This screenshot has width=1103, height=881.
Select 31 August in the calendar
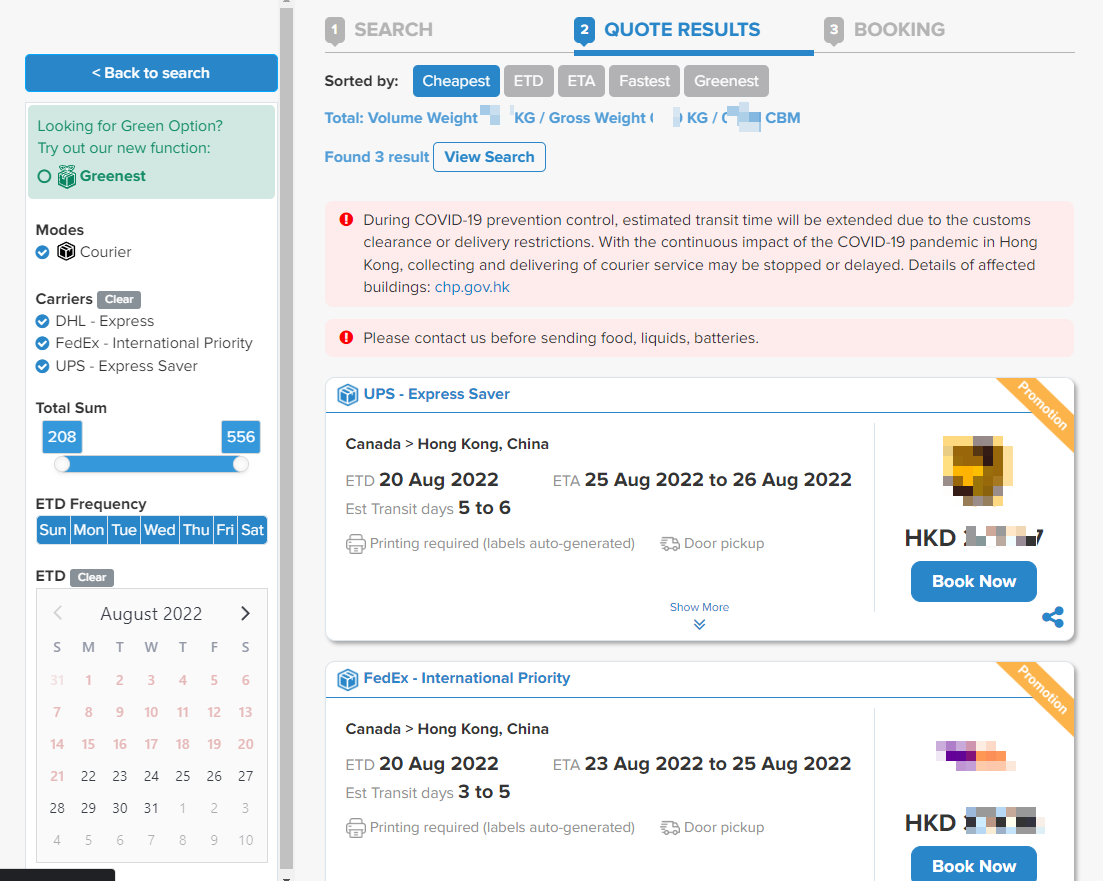click(x=151, y=809)
